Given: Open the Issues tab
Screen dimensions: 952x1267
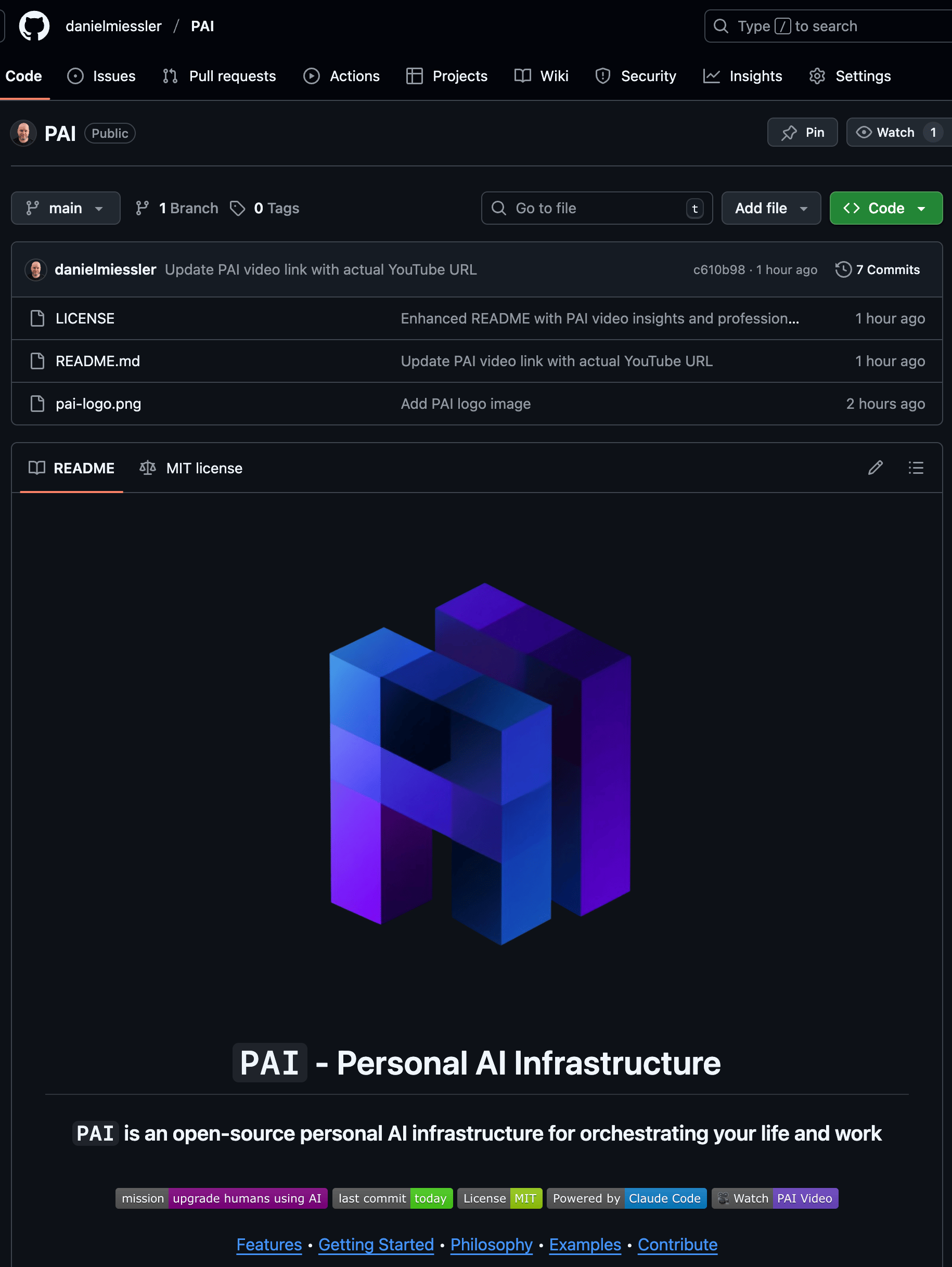Looking at the screenshot, I should 101,76.
